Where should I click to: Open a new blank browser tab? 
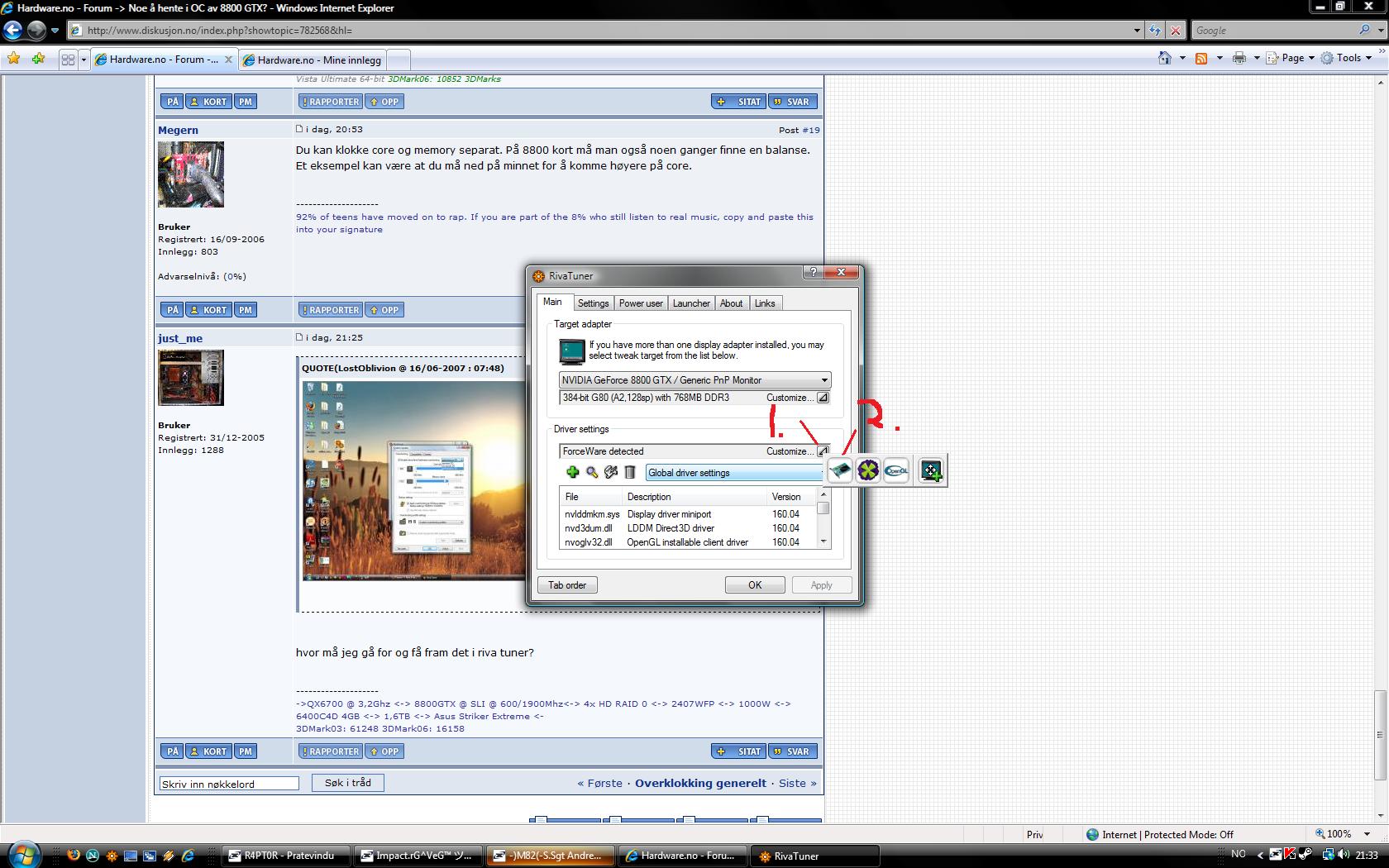click(x=398, y=60)
